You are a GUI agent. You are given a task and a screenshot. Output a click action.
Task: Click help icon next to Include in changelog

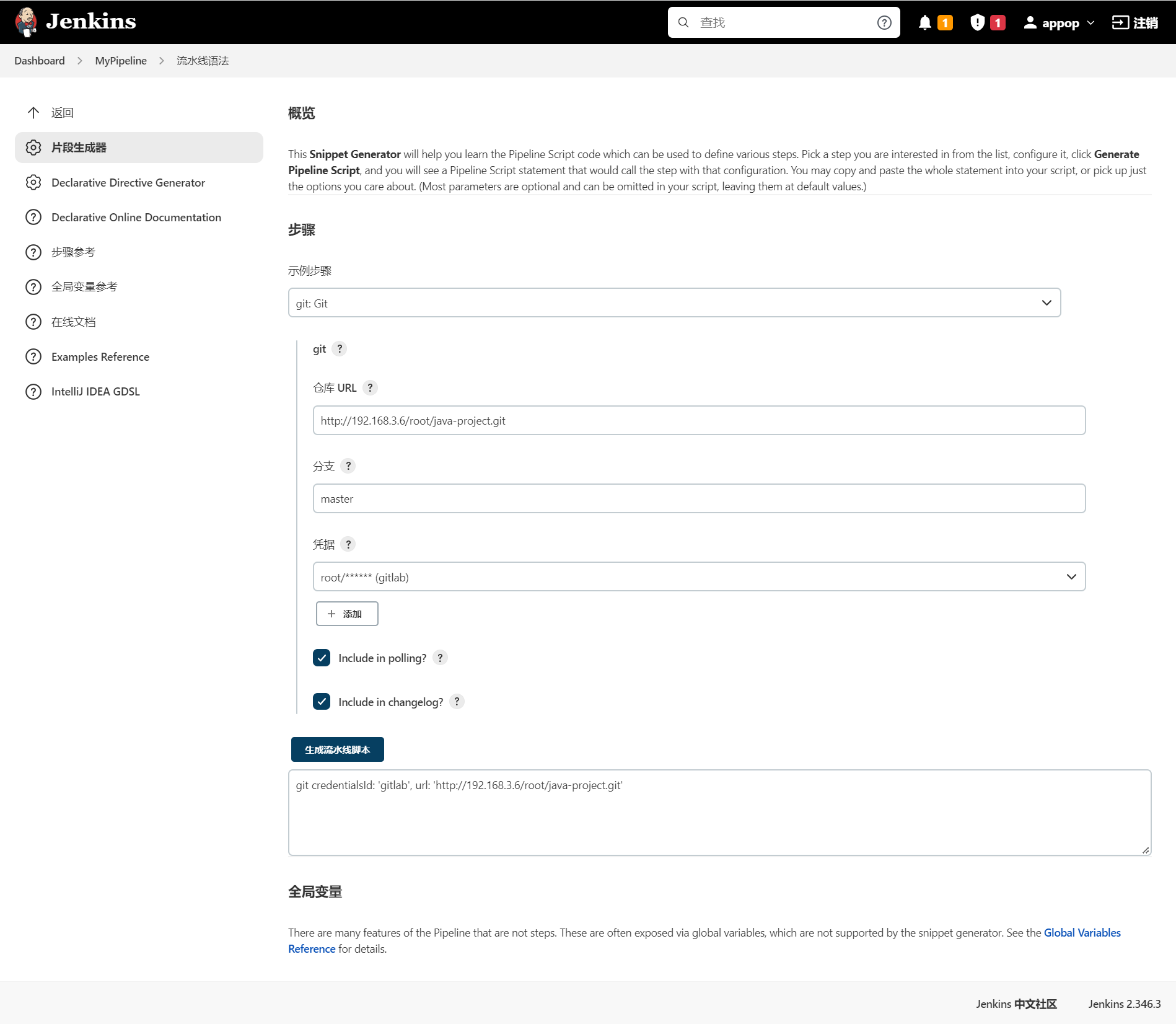pos(457,702)
